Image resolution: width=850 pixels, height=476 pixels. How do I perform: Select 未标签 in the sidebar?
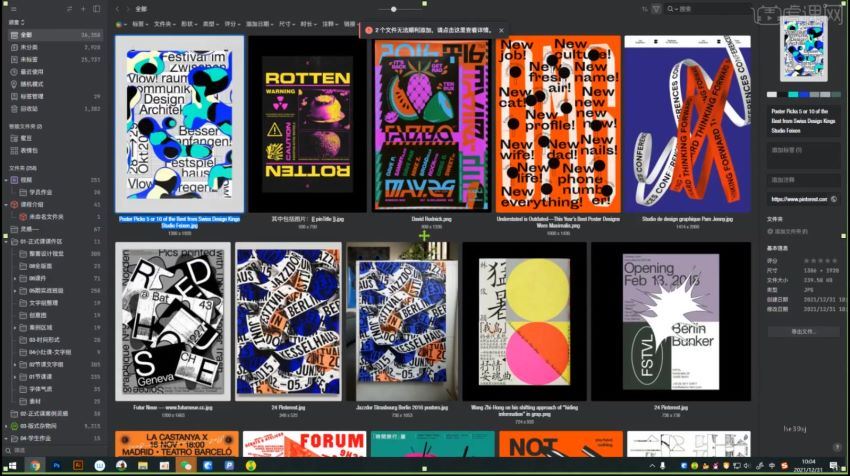point(54,60)
